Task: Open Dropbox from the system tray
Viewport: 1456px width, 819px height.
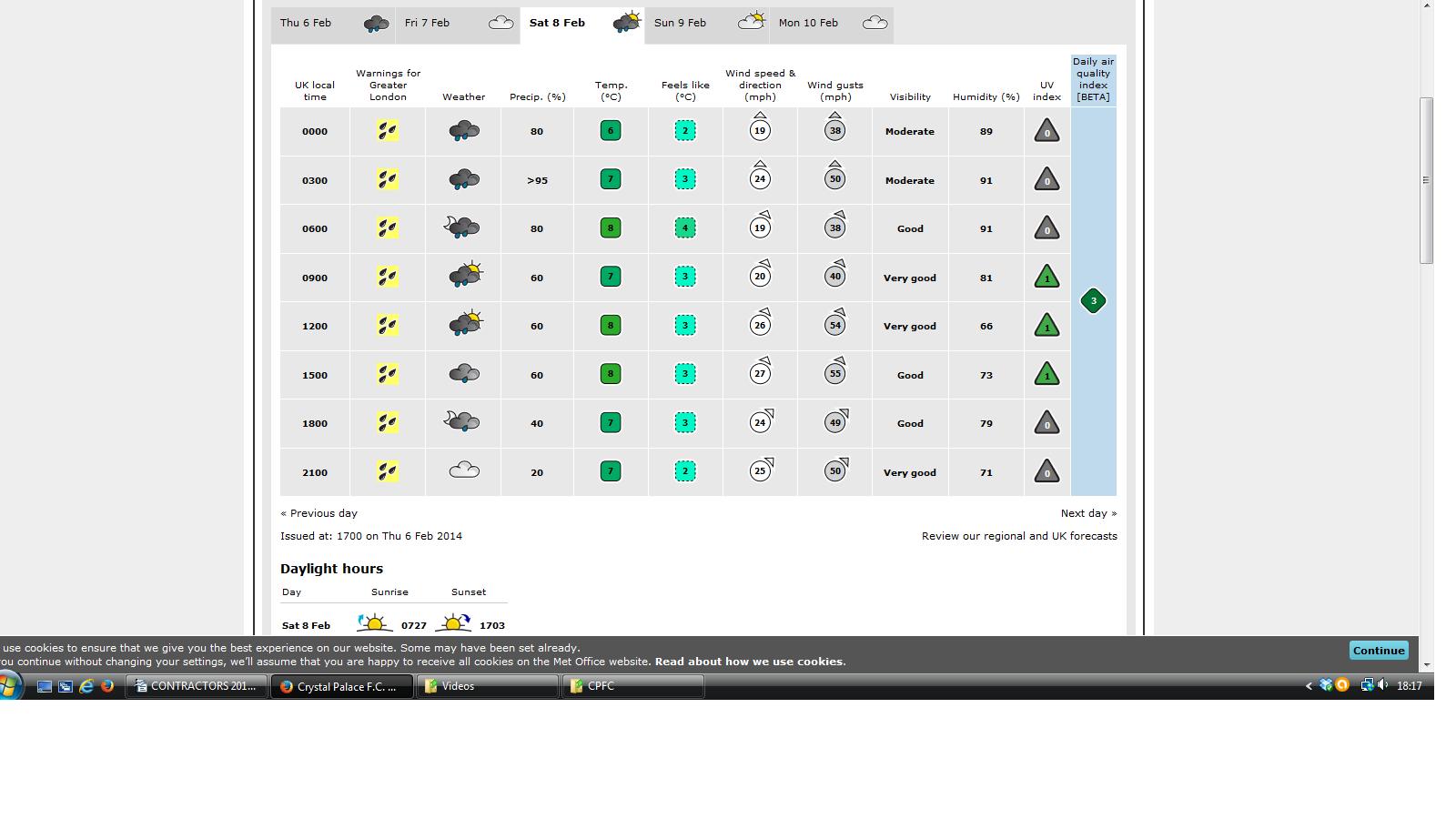Action: [1326, 686]
